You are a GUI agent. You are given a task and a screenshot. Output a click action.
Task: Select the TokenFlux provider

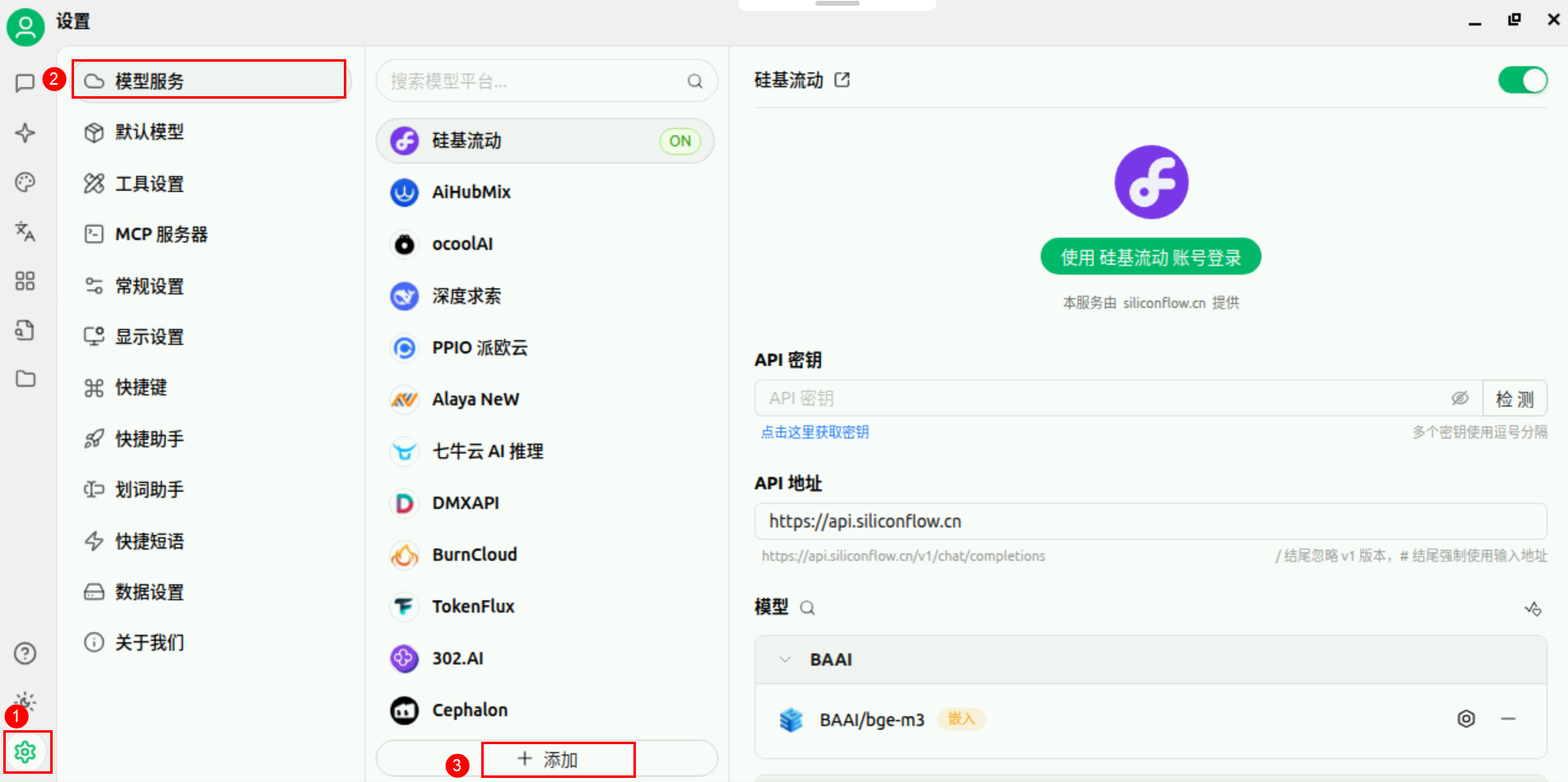[x=545, y=607]
